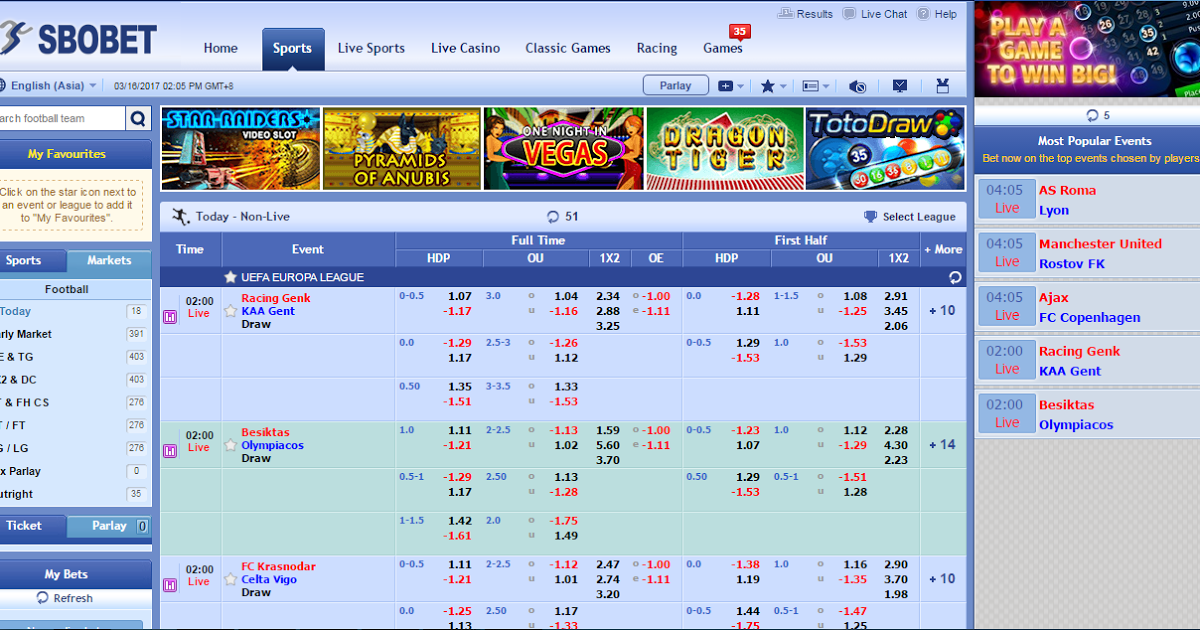Click the mute sound icon in toolbar
Screen dimensions: 1200x630
[x=857, y=86]
